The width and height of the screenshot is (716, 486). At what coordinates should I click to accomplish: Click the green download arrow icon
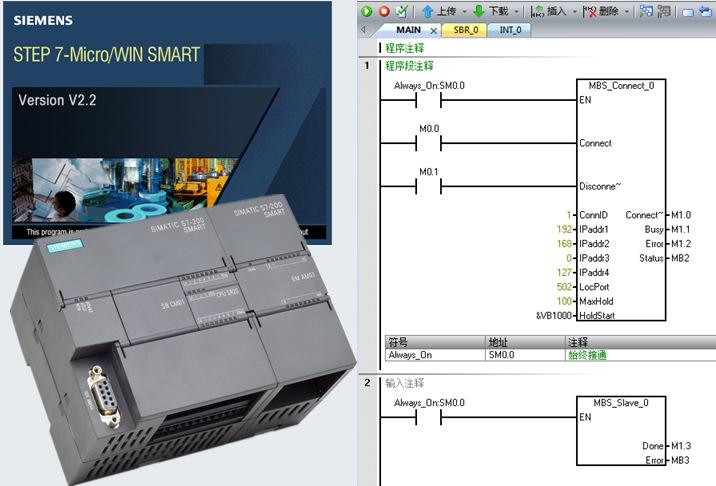(479, 11)
